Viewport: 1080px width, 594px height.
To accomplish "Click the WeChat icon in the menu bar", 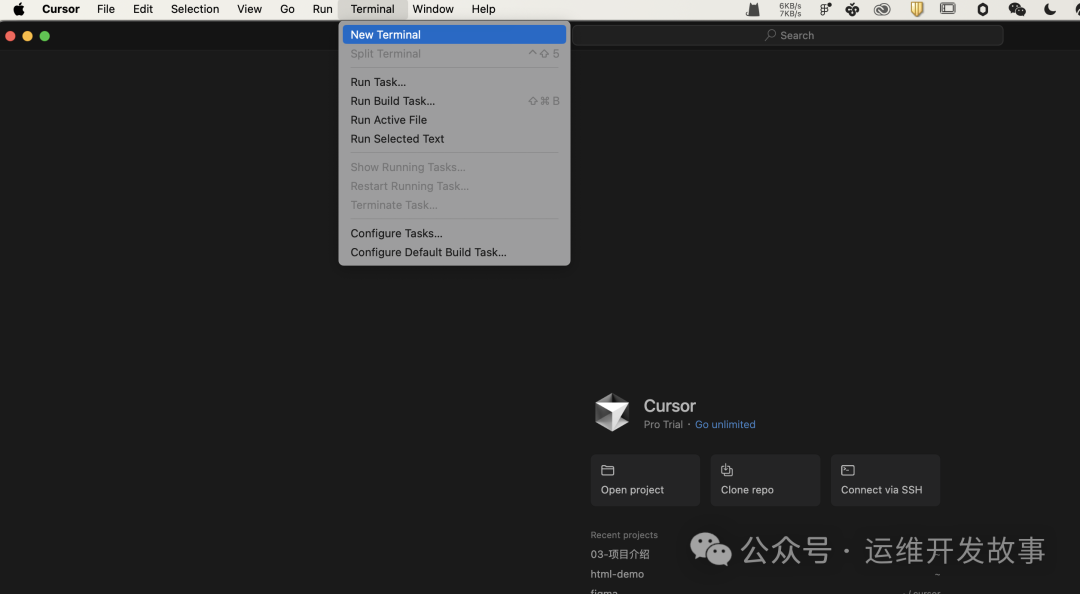I will point(1017,9).
